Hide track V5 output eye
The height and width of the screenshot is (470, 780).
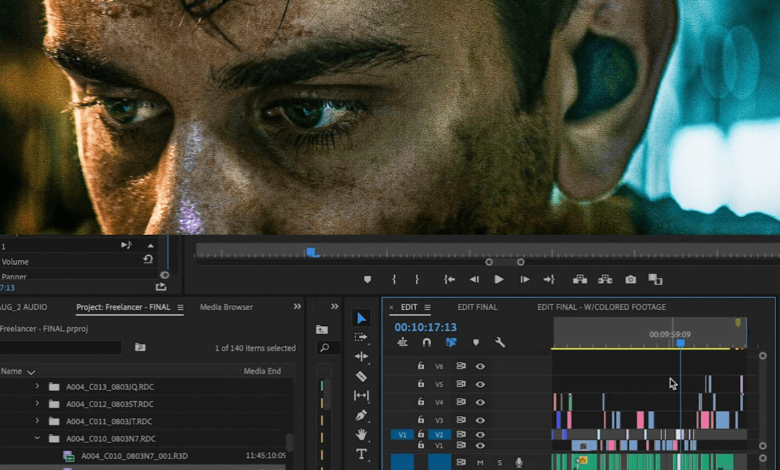coord(480,384)
